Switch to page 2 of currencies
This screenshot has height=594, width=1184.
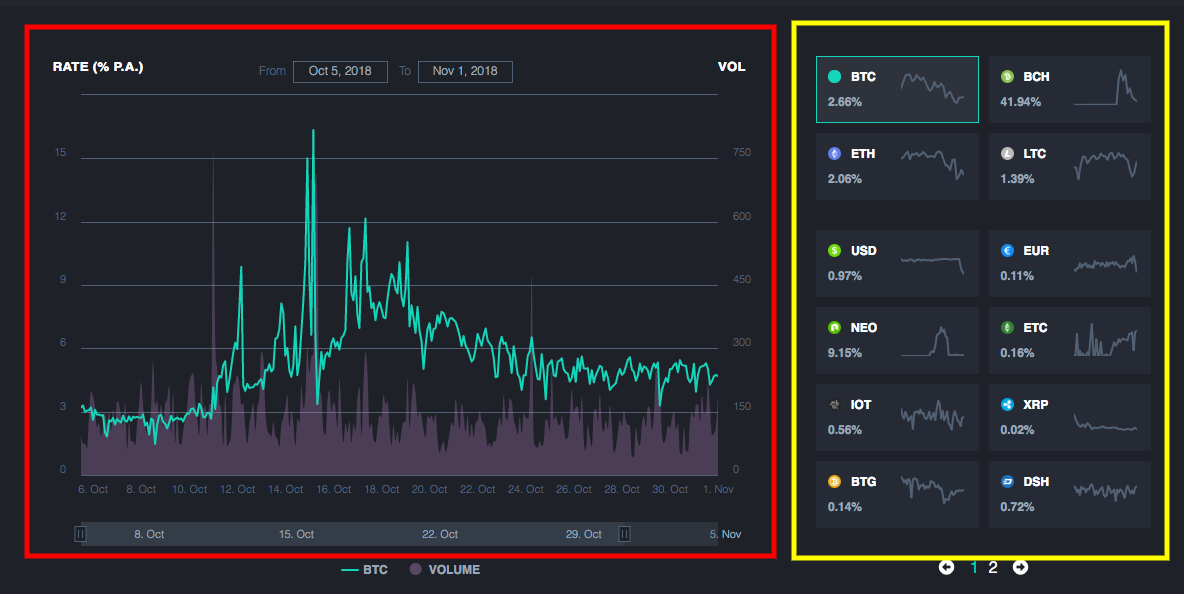click(993, 568)
